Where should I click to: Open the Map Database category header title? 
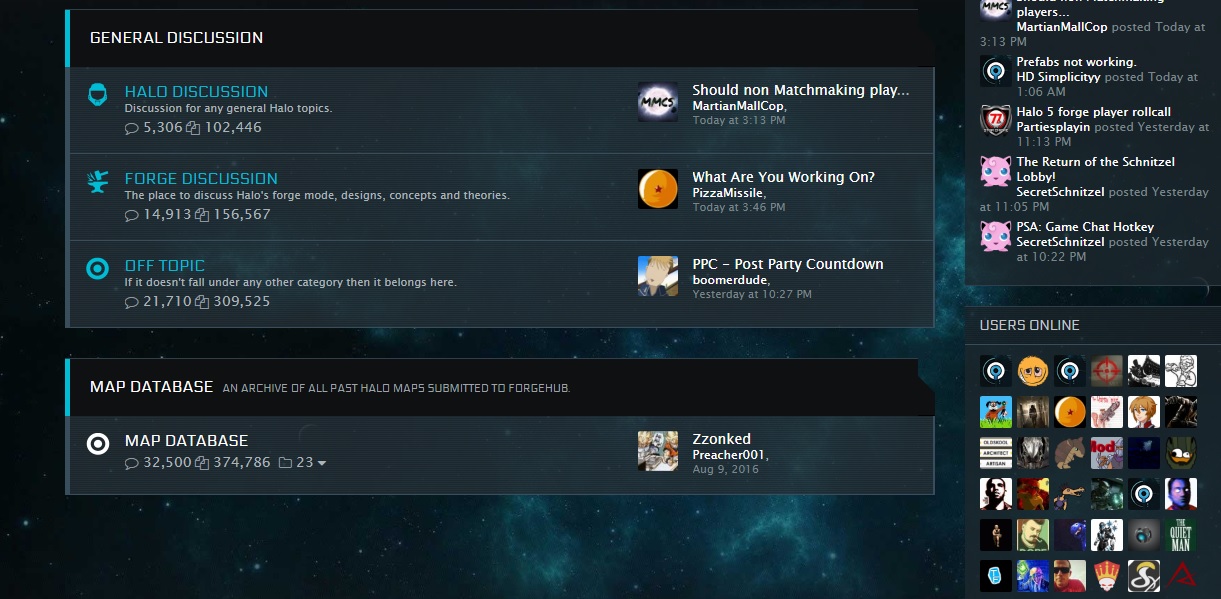[151, 387]
